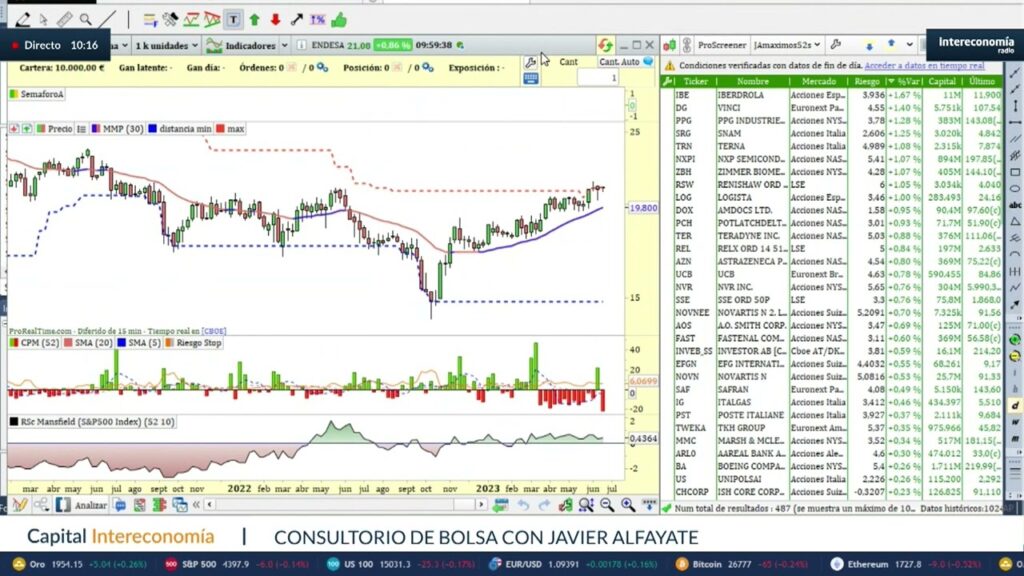Sort by Ticker column header

[695, 82]
